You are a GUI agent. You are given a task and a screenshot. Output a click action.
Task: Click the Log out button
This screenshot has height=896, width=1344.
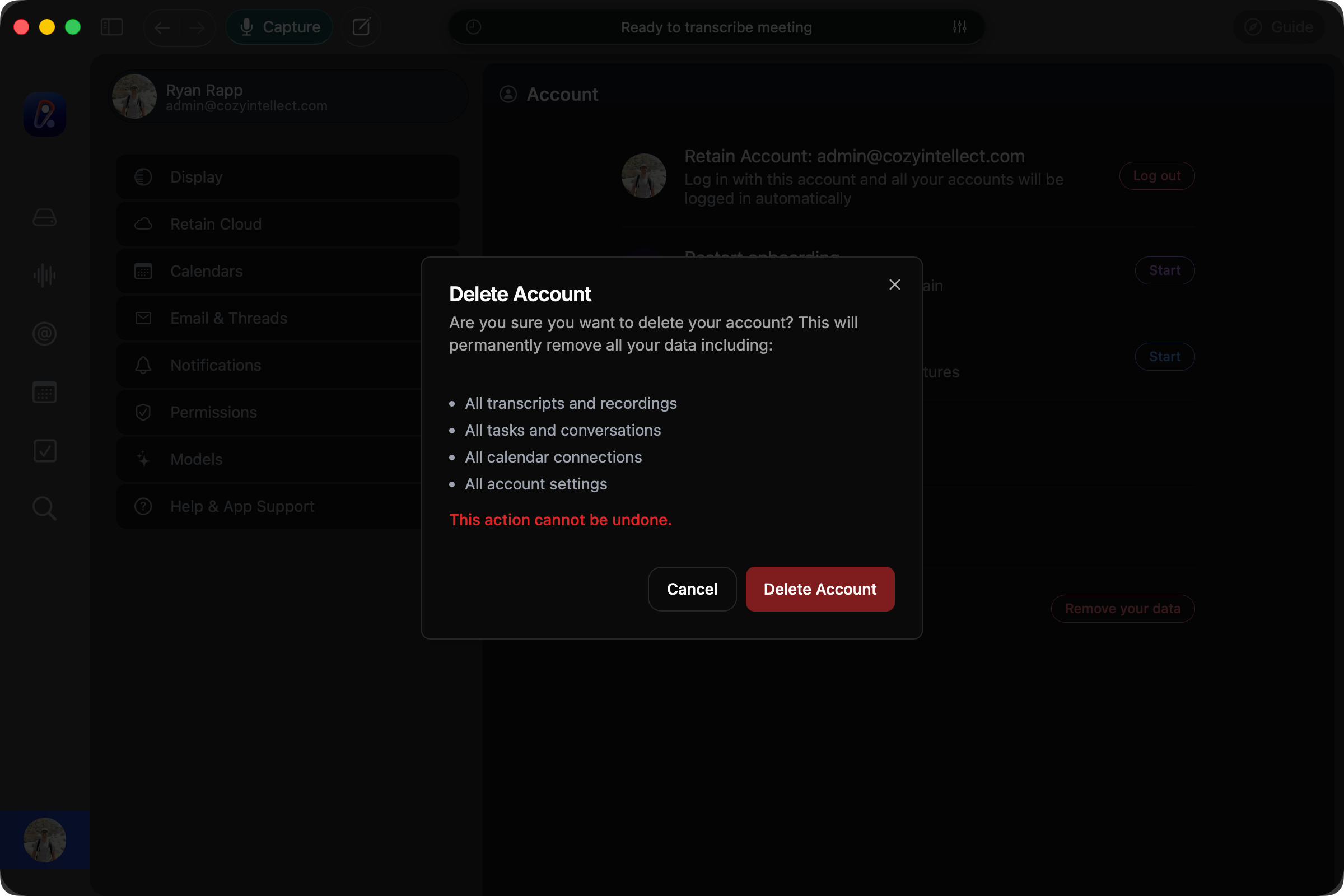point(1156,176)
